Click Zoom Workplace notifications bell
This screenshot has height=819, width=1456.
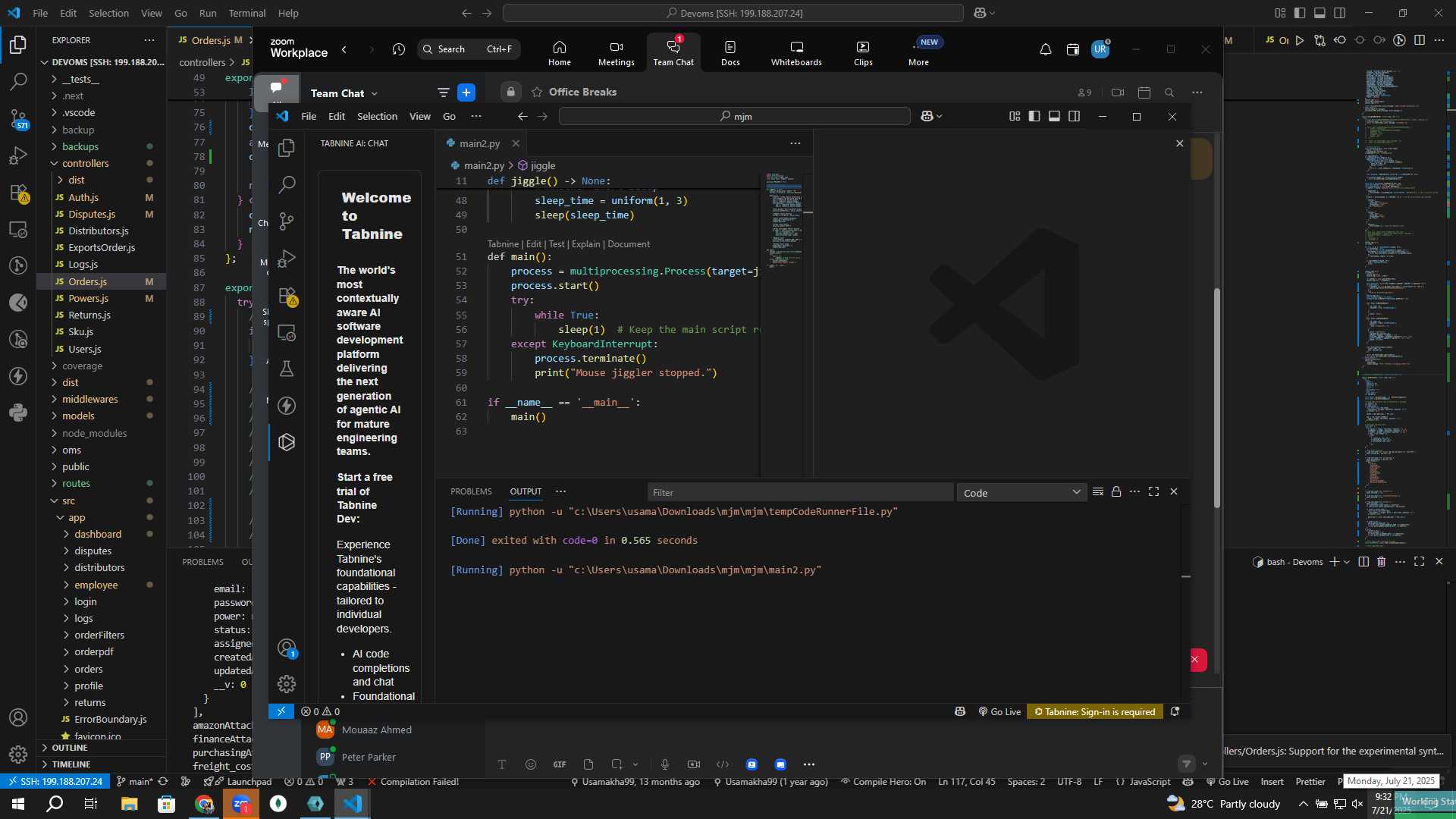[1045, 50]
